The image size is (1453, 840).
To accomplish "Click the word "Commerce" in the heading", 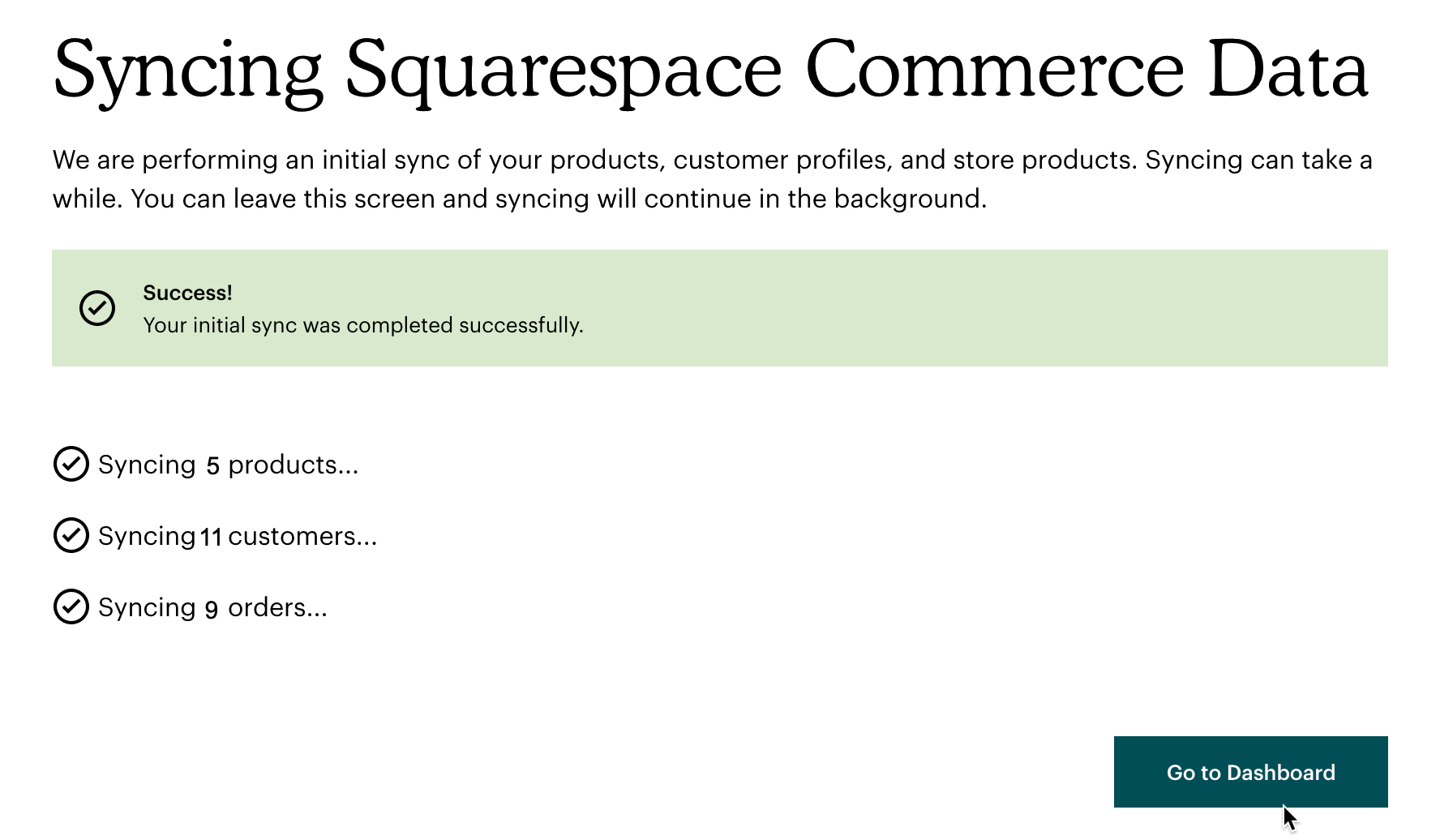I will pyautogui.click(x=995, y=70).
